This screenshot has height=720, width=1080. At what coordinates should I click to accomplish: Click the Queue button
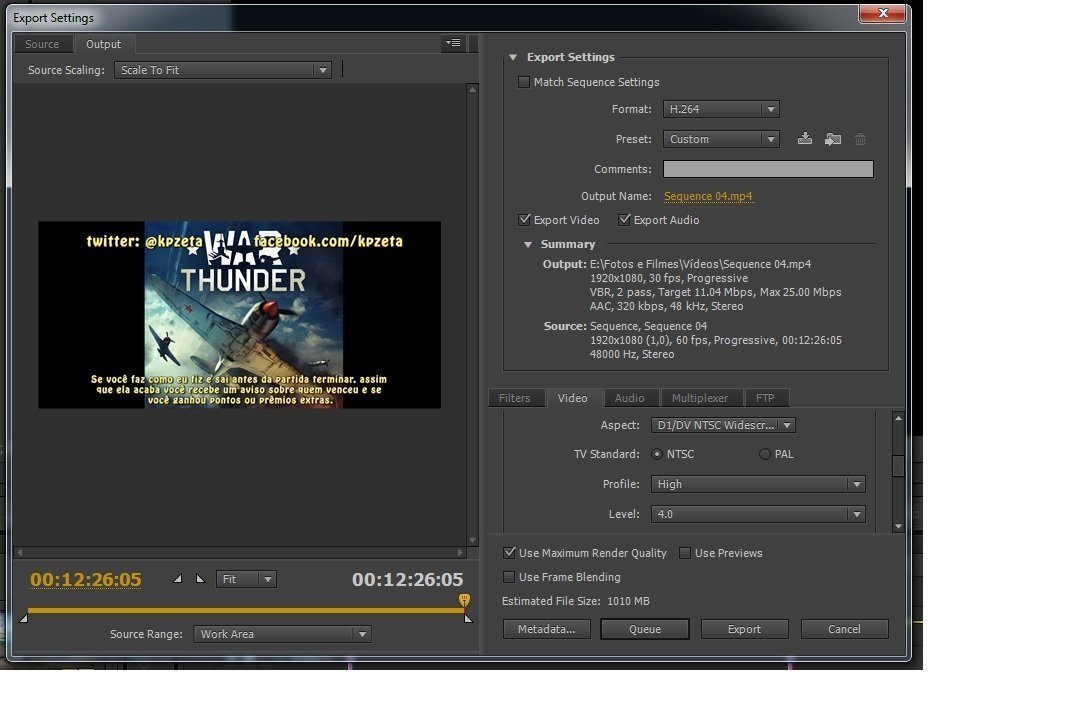645,629
